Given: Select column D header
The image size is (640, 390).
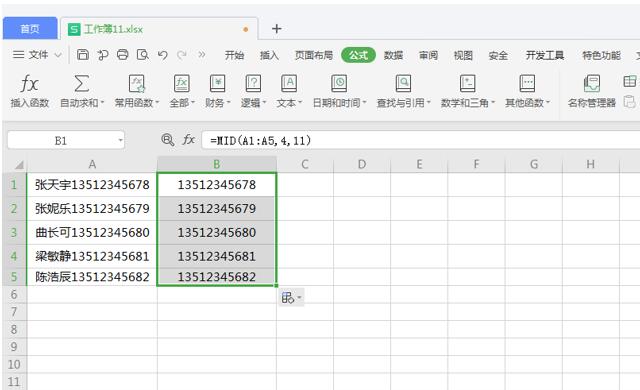Looking at the screenshot, I should click(362, 164).
